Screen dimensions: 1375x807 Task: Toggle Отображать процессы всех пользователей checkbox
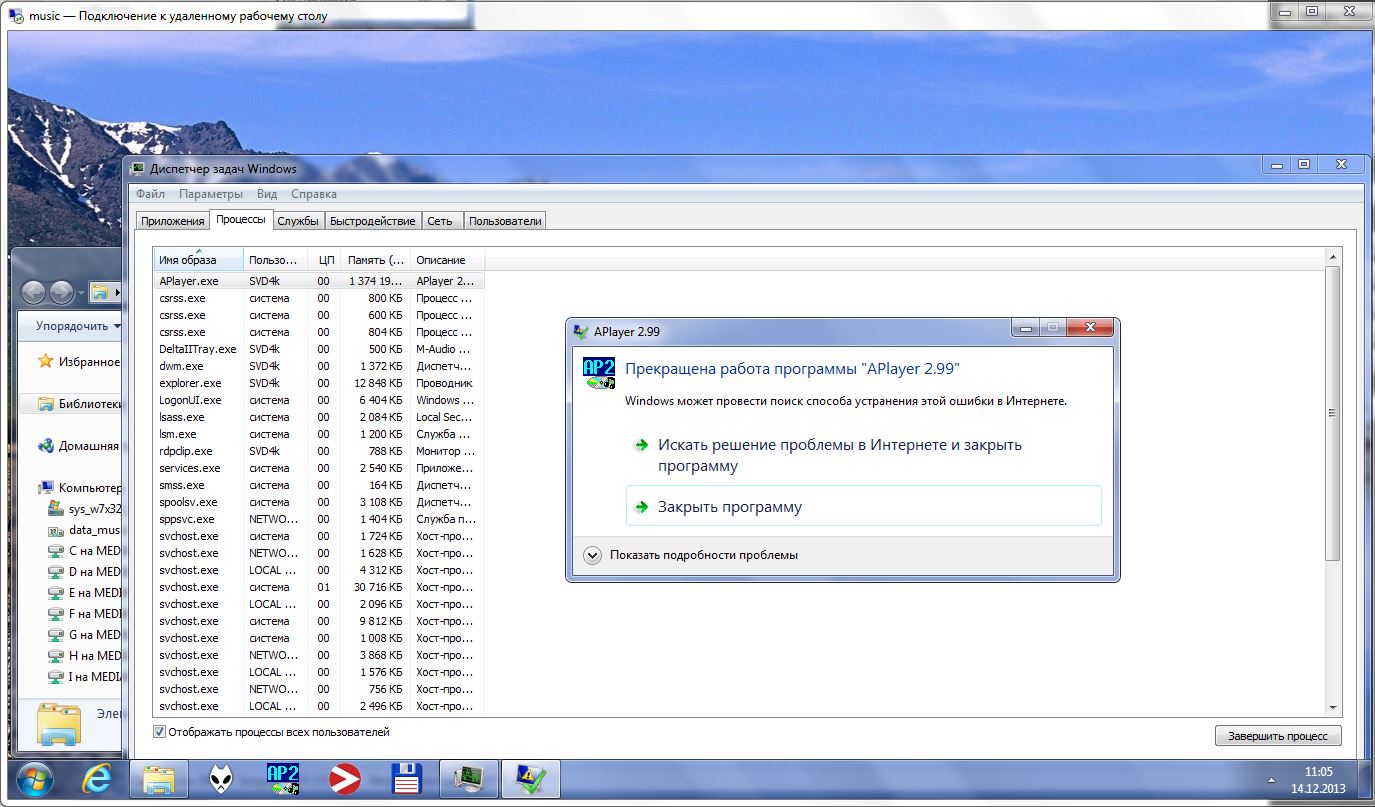[x=159, y=732]
